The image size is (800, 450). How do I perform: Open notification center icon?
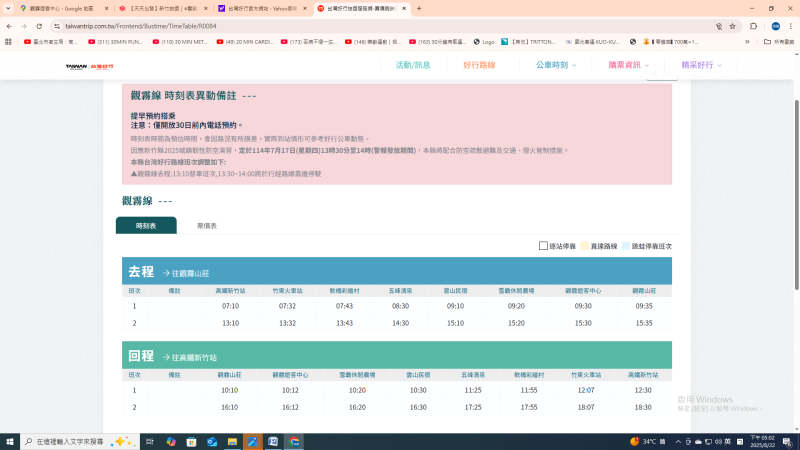[x=788, y=442]
